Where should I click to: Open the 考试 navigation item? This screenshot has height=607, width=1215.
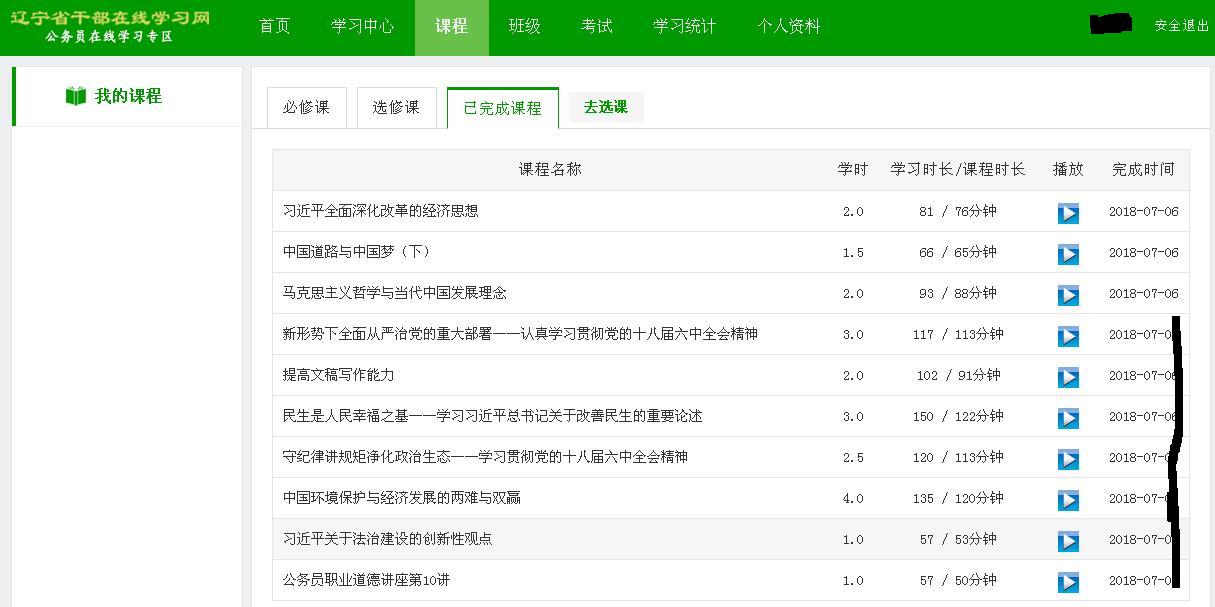(596, 27)
